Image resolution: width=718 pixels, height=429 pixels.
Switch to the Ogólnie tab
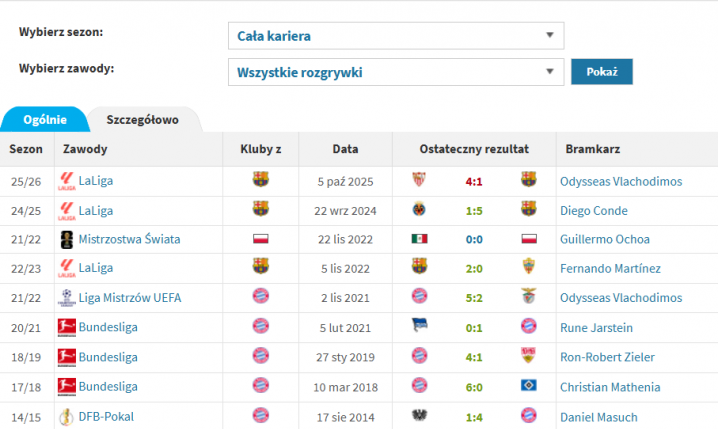44,119
